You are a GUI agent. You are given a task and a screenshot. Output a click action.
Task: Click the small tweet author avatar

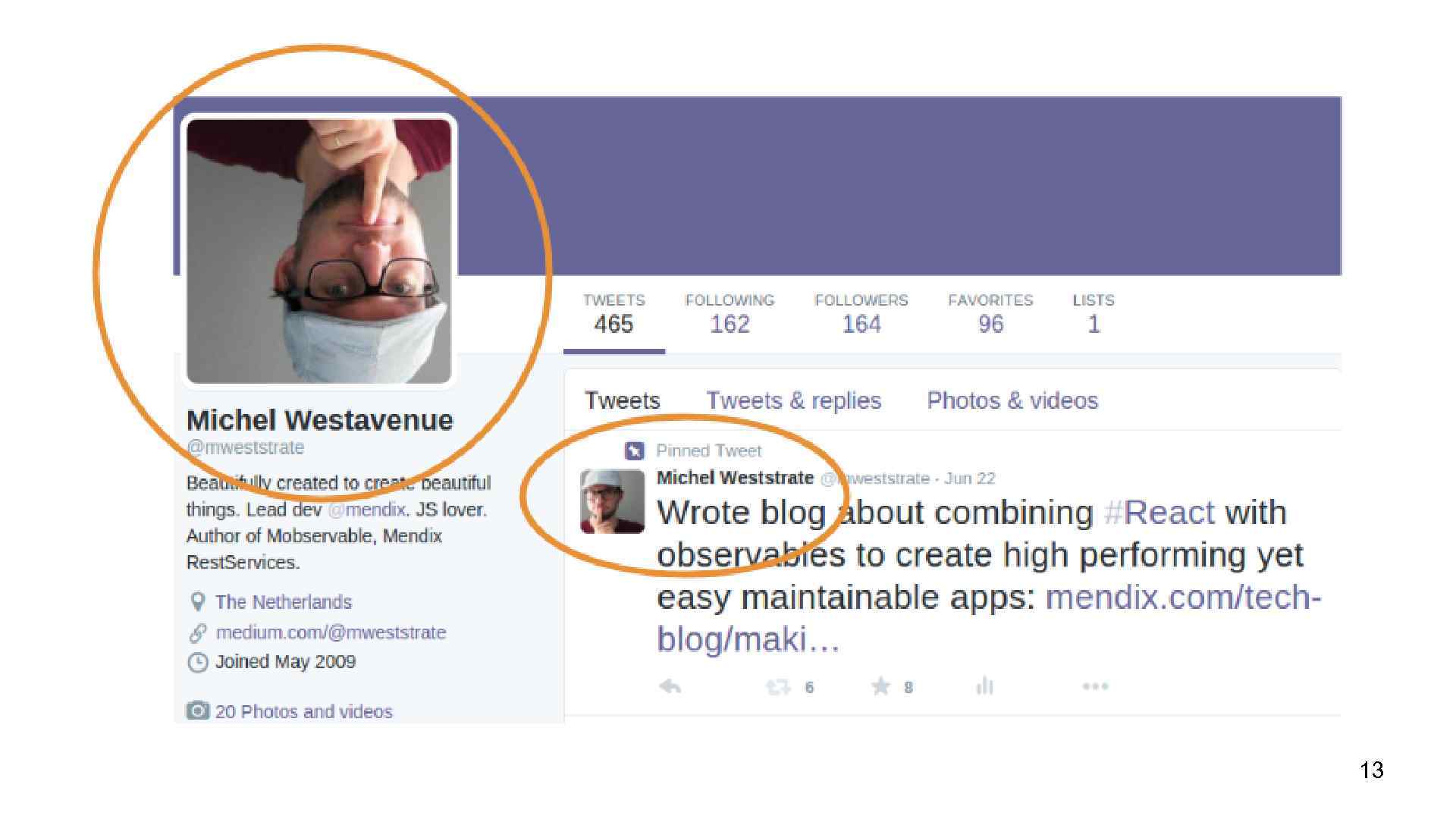point(612,501)
